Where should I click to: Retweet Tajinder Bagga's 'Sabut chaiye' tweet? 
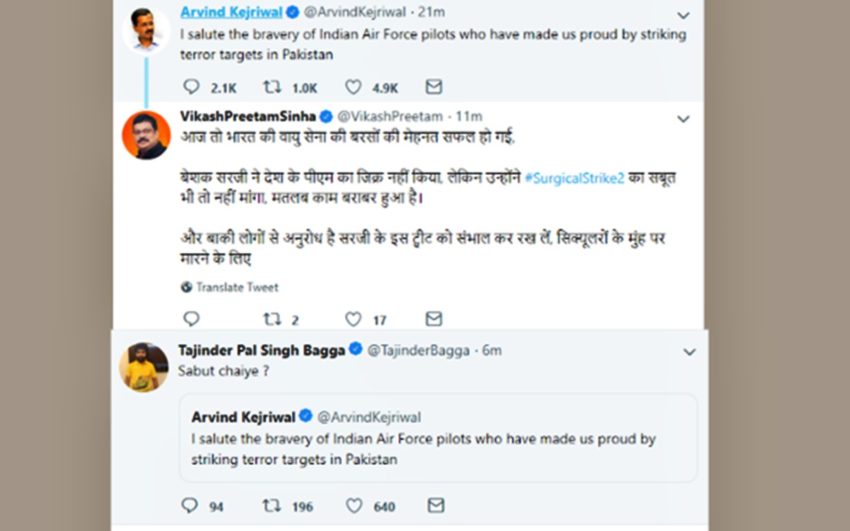click(271, 506)
